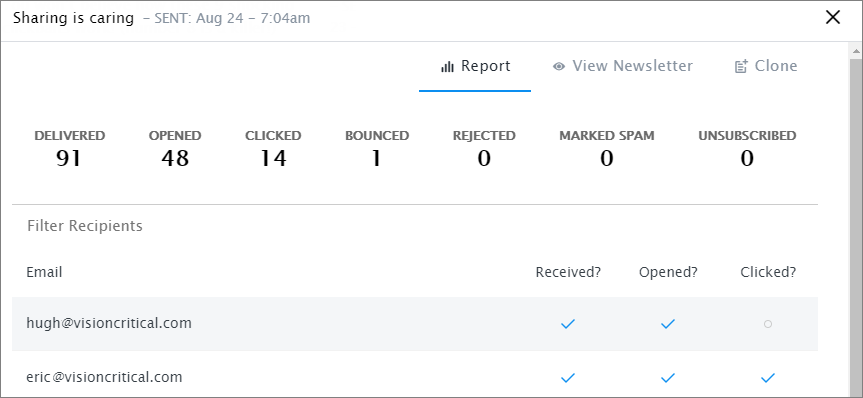Click hugh's Received checkmark
863x398 pixels.
pos(567,324)
